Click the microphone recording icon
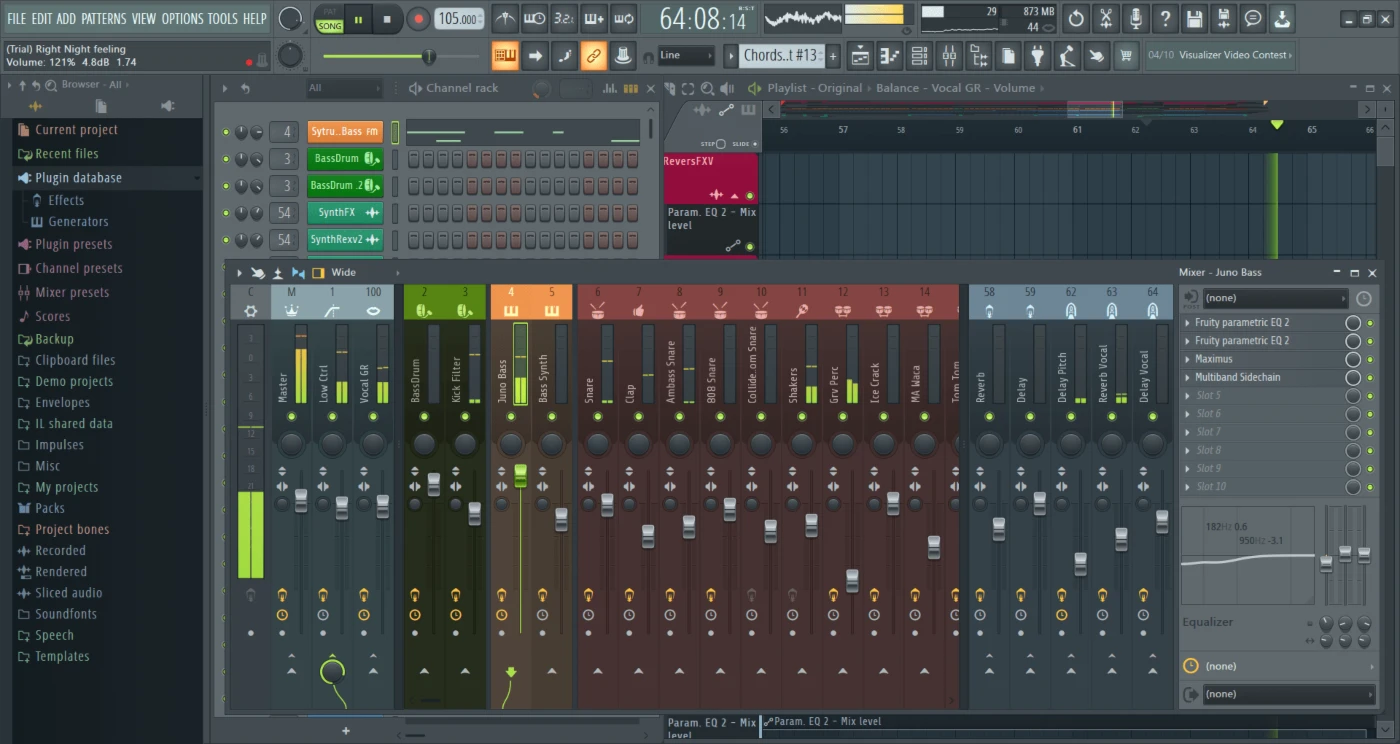Viewport: 1400px width, 744px height. coord(1135,19)
